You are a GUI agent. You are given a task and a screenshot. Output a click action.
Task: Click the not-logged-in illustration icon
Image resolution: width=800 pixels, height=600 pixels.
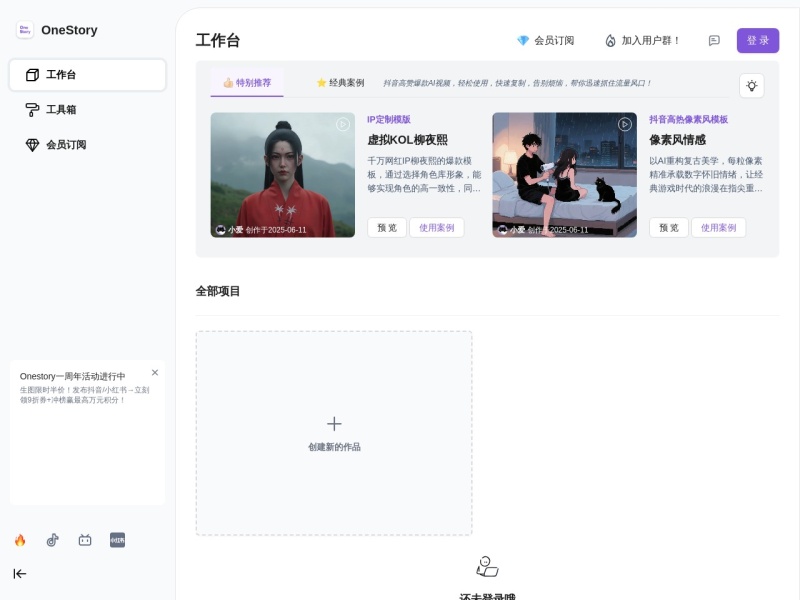[x=487, y=567]
